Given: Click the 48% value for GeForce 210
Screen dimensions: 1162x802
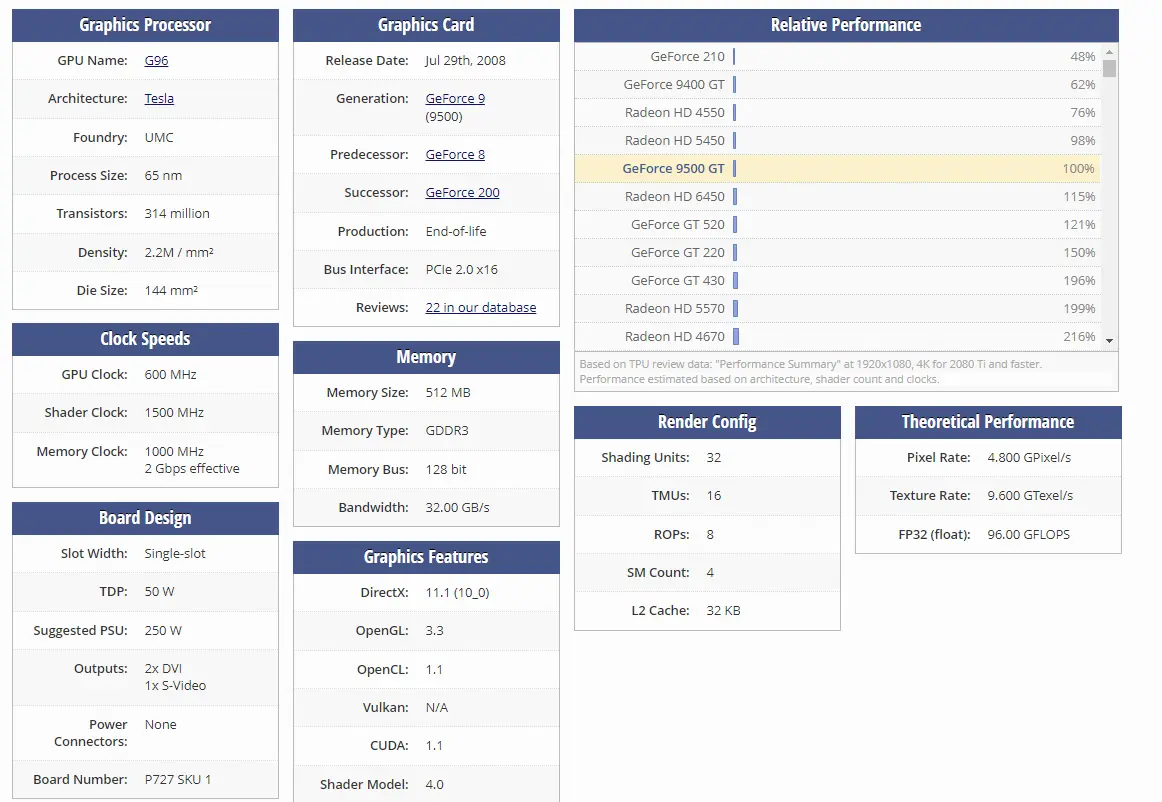Looking at the screenshot, I should (1083, 56).
